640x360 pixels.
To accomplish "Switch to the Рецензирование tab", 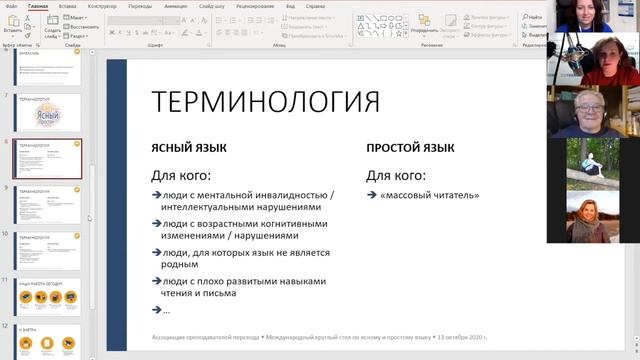I will point(255,6).
